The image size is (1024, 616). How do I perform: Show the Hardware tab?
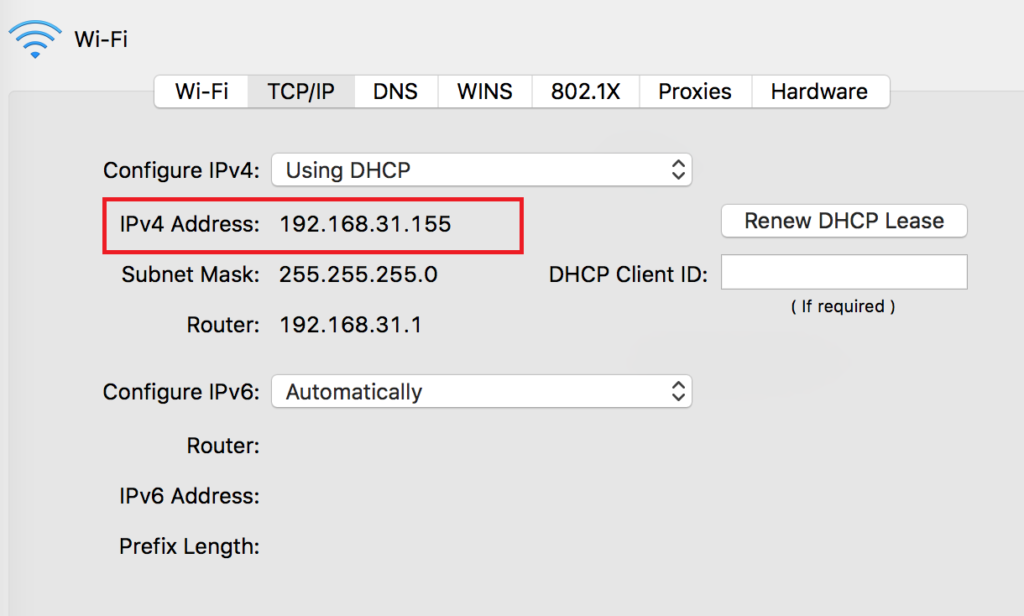[x=820, y=91]
